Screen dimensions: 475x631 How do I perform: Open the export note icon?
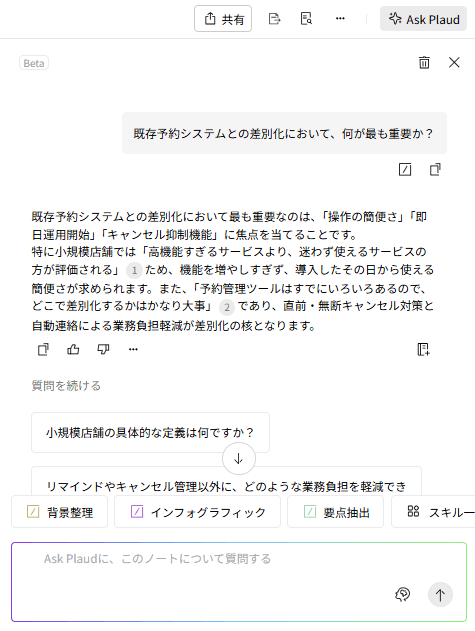click(x=274, y=19)
